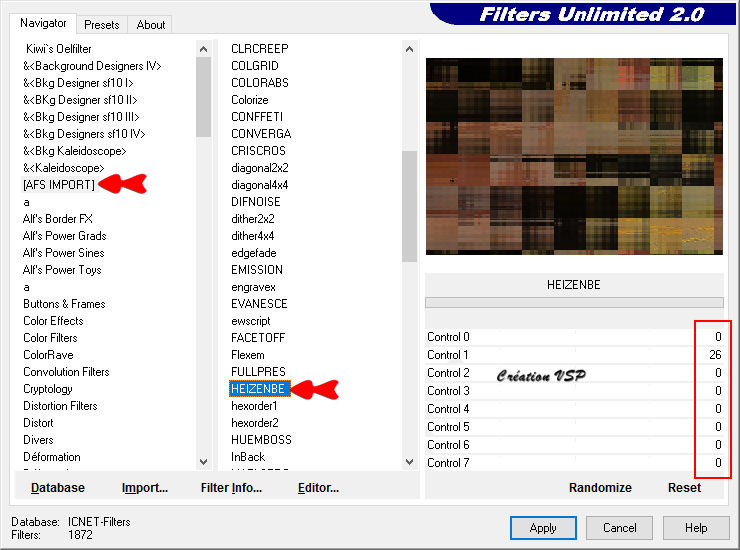Adjust the Control 2 slider
The height and width of the screenshot is (550, 740).
[x=574, y=372]
